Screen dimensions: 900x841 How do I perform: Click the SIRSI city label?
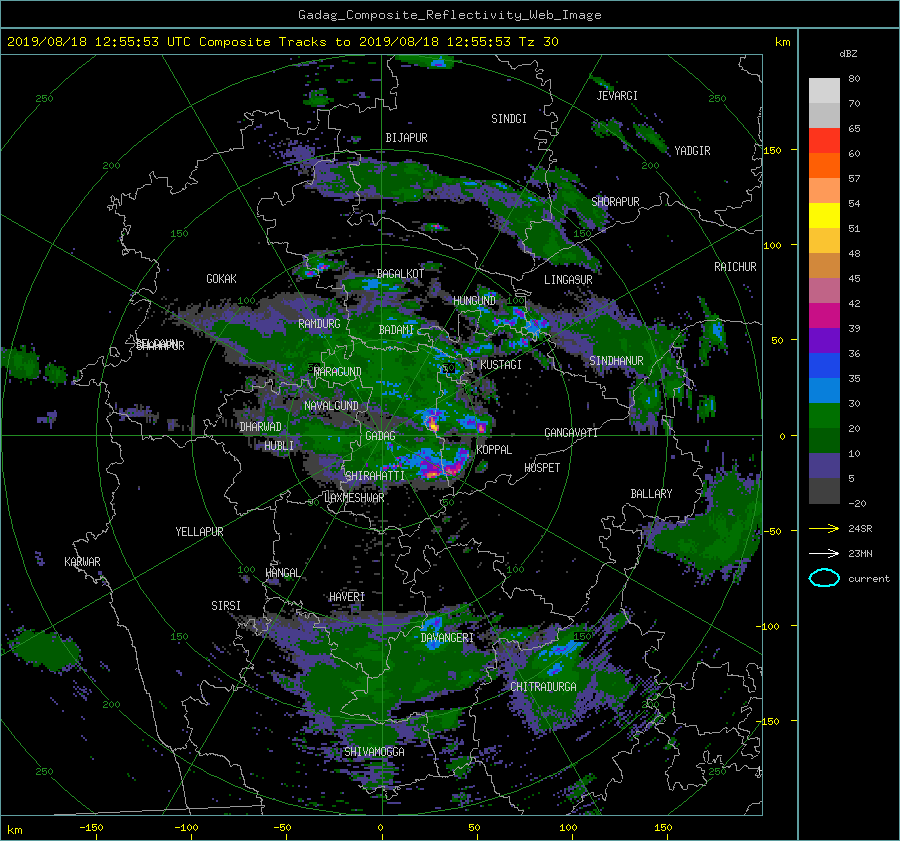[226, 606]
